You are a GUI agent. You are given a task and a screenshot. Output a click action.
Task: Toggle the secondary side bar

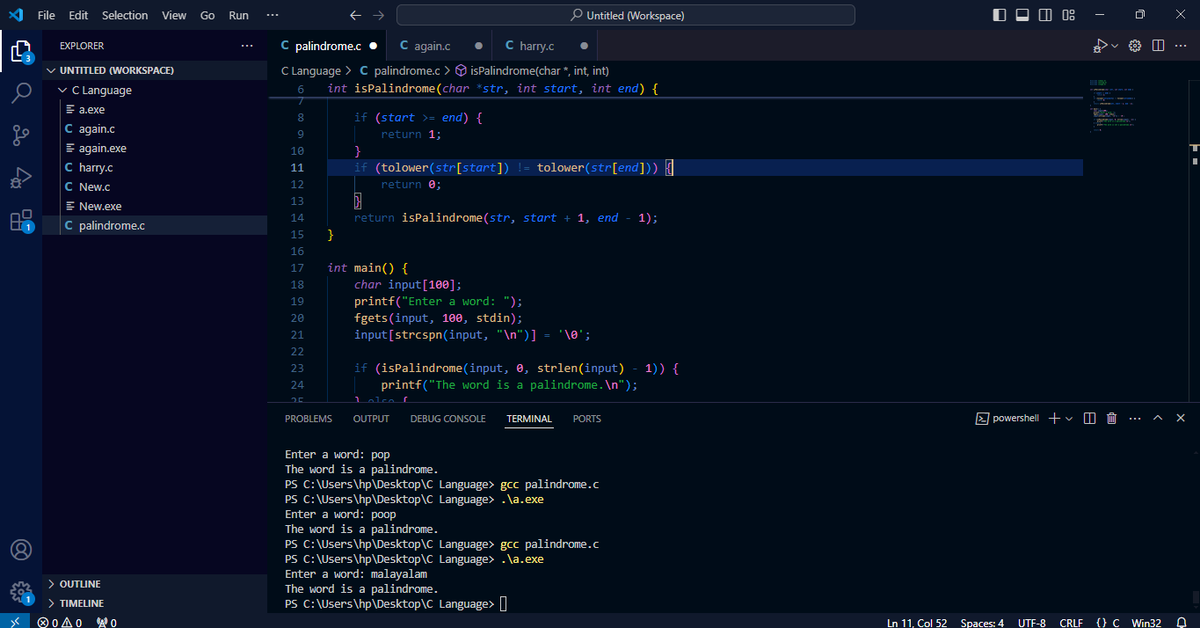coord(1046,15)
